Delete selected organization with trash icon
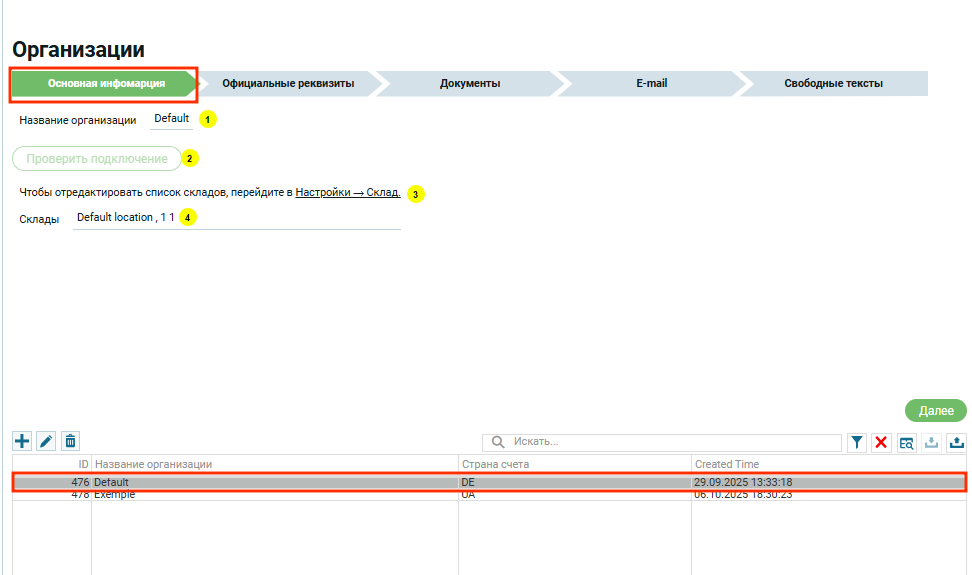 [x=70, y=441]
